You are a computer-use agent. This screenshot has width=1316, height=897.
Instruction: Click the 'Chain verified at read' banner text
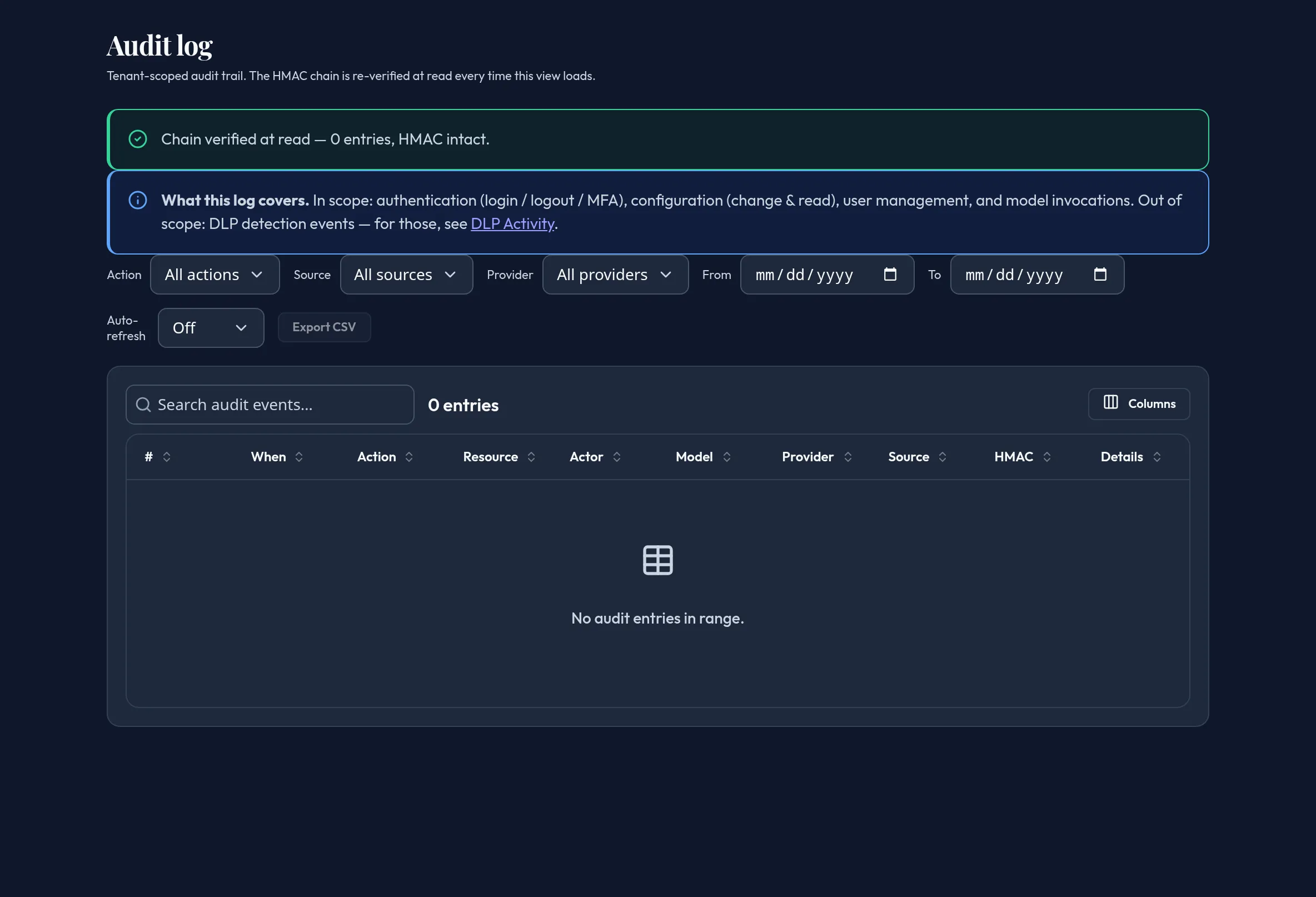pyautogui.click(x=325, y=139)
